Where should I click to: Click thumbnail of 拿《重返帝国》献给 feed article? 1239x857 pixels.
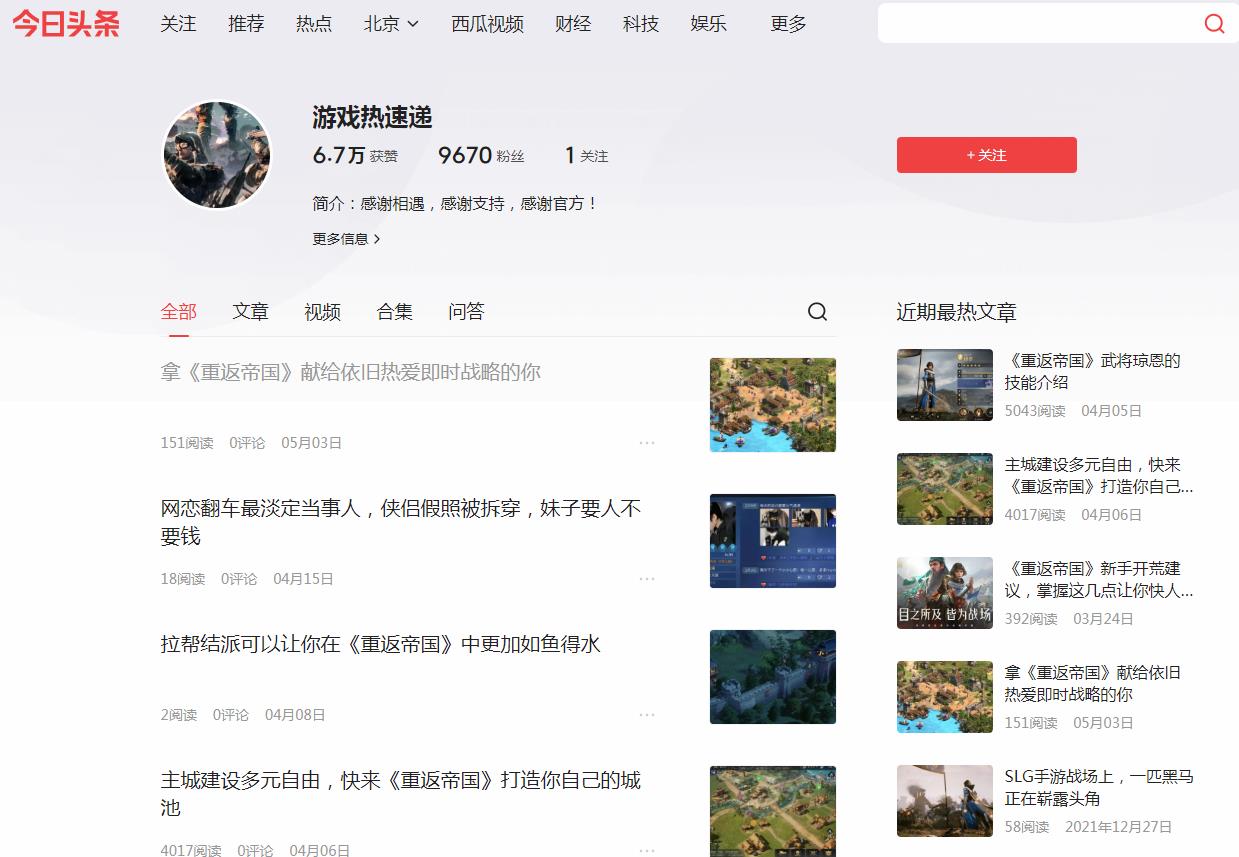tap(773, 405)
